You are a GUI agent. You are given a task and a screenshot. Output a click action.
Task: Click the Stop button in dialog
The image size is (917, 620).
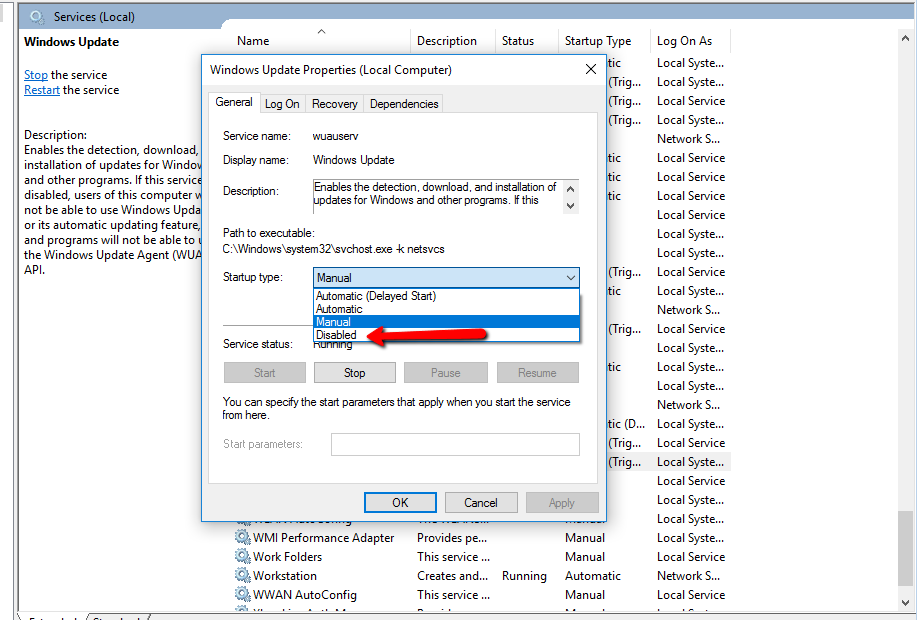click(x=354, y=373)
